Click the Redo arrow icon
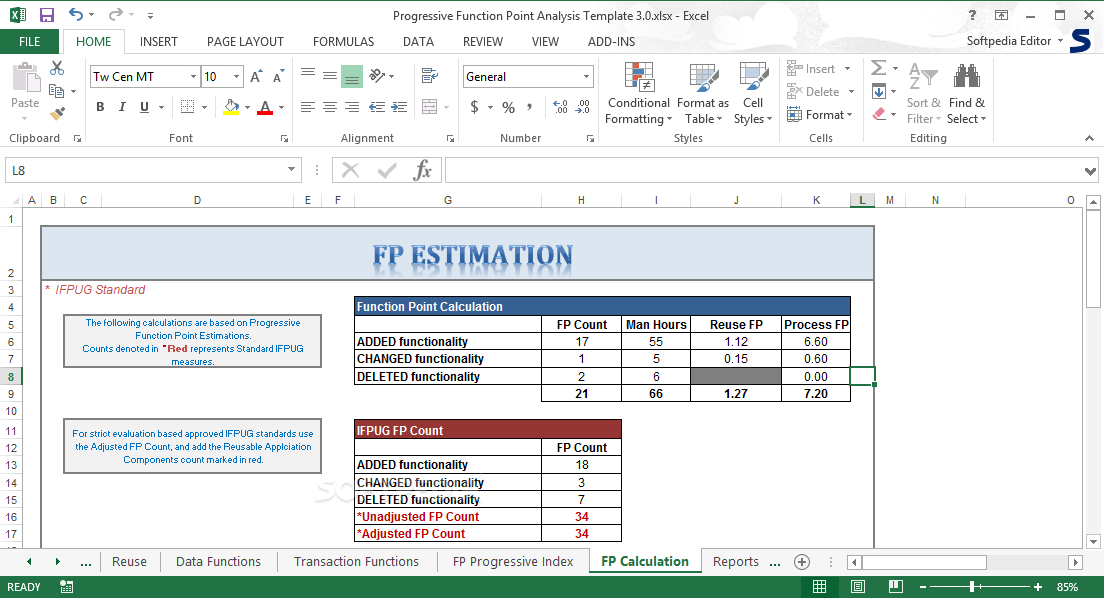Viewport: 1104px width, 598px height. 116,15
